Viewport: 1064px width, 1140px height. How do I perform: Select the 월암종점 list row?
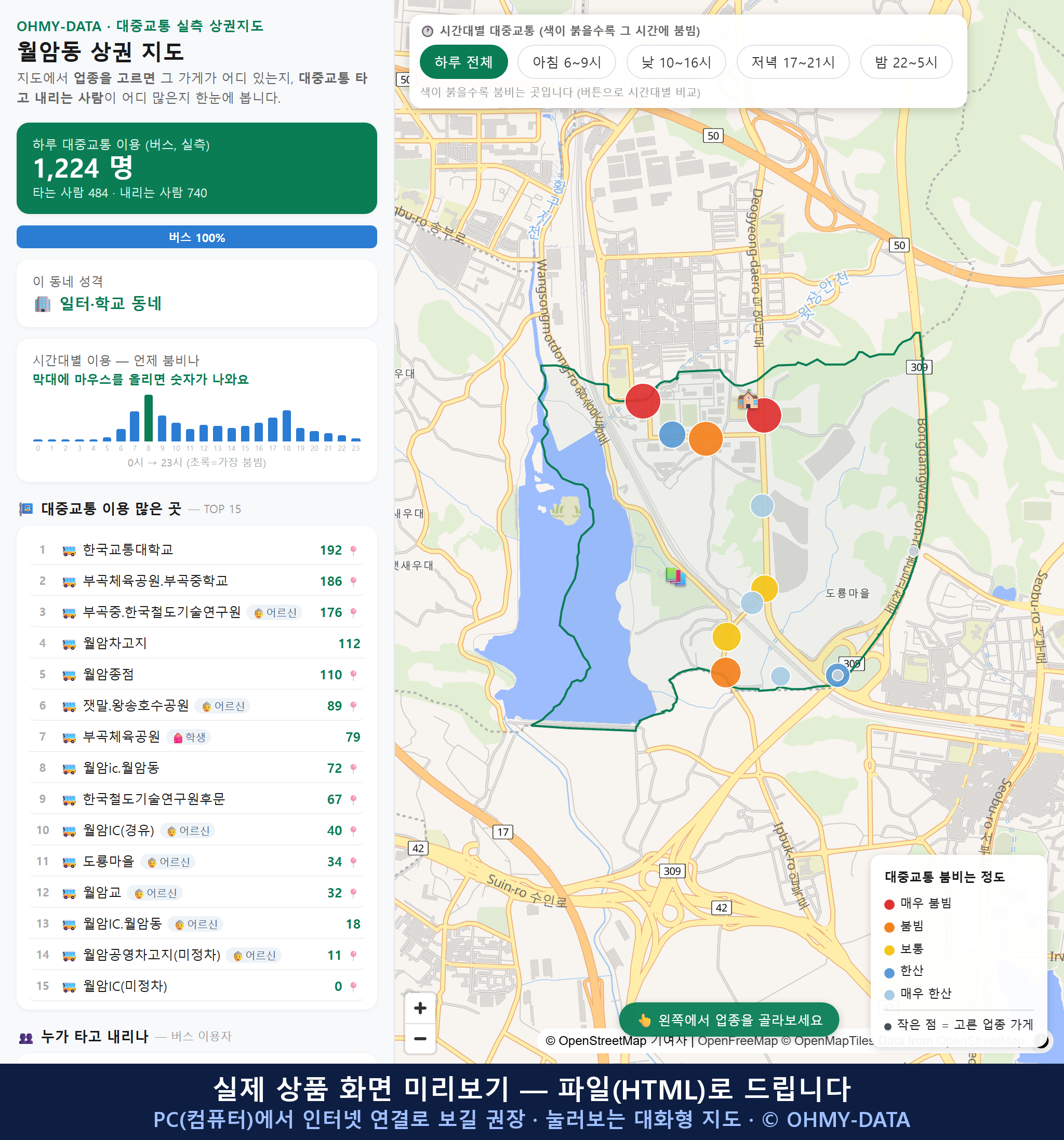pyautogui.click(x=197, y=674)
